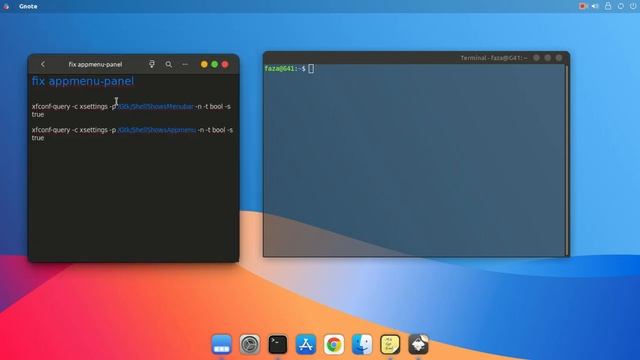Open the /Gtk/ShellShowsAppmenu link
Image resolution: width=640 pixels, height=360 pixels.
(x=157, y=130)
